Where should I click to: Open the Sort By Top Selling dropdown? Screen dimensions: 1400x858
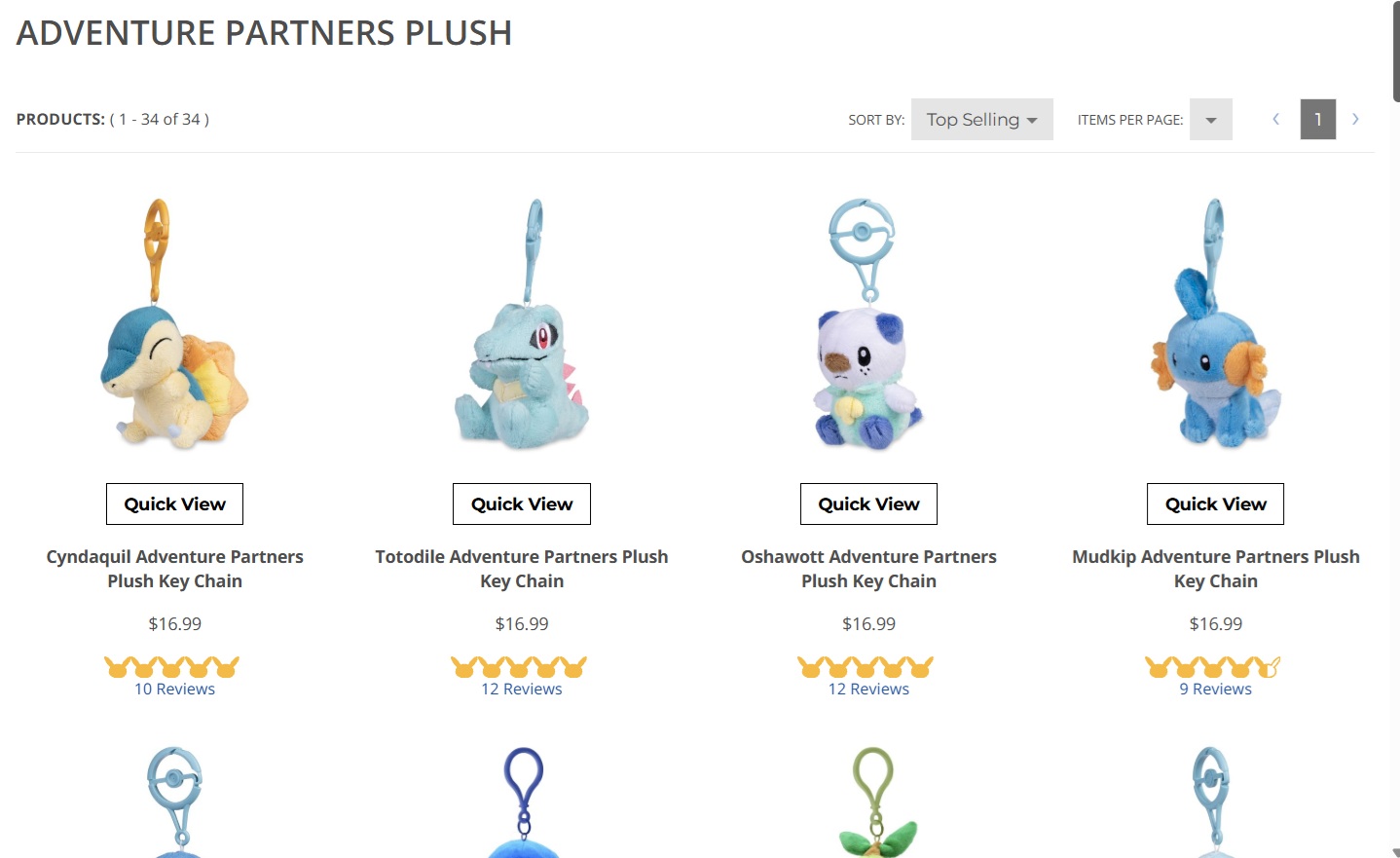[x=981, y=119]
